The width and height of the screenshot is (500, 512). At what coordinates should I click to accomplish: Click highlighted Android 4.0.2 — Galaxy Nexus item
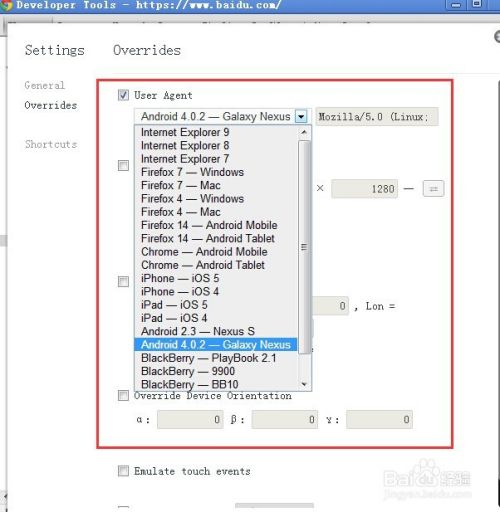pos(216,345)
